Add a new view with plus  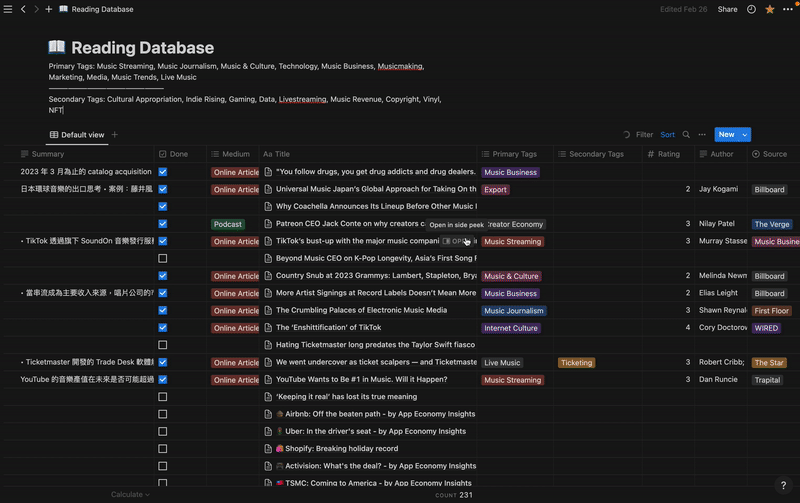115,135
